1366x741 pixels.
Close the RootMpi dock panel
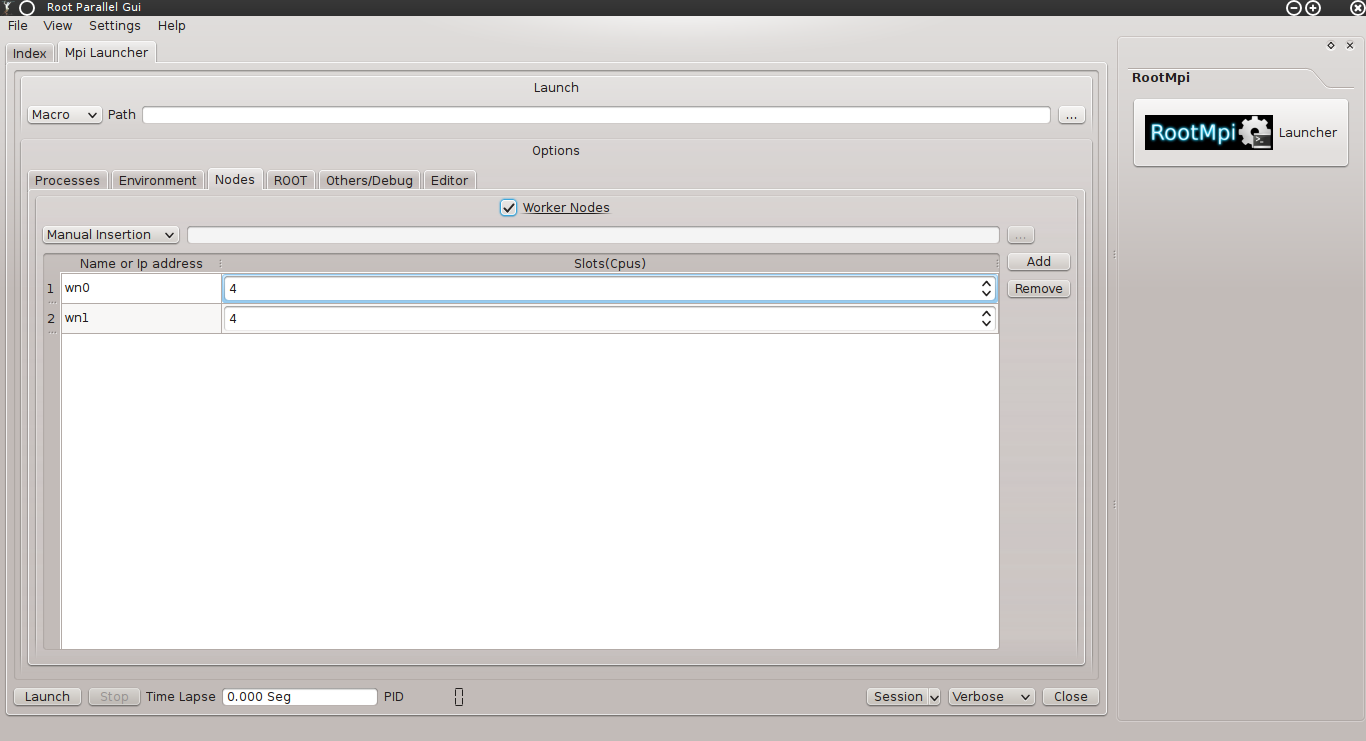(x=1349, y=46)
